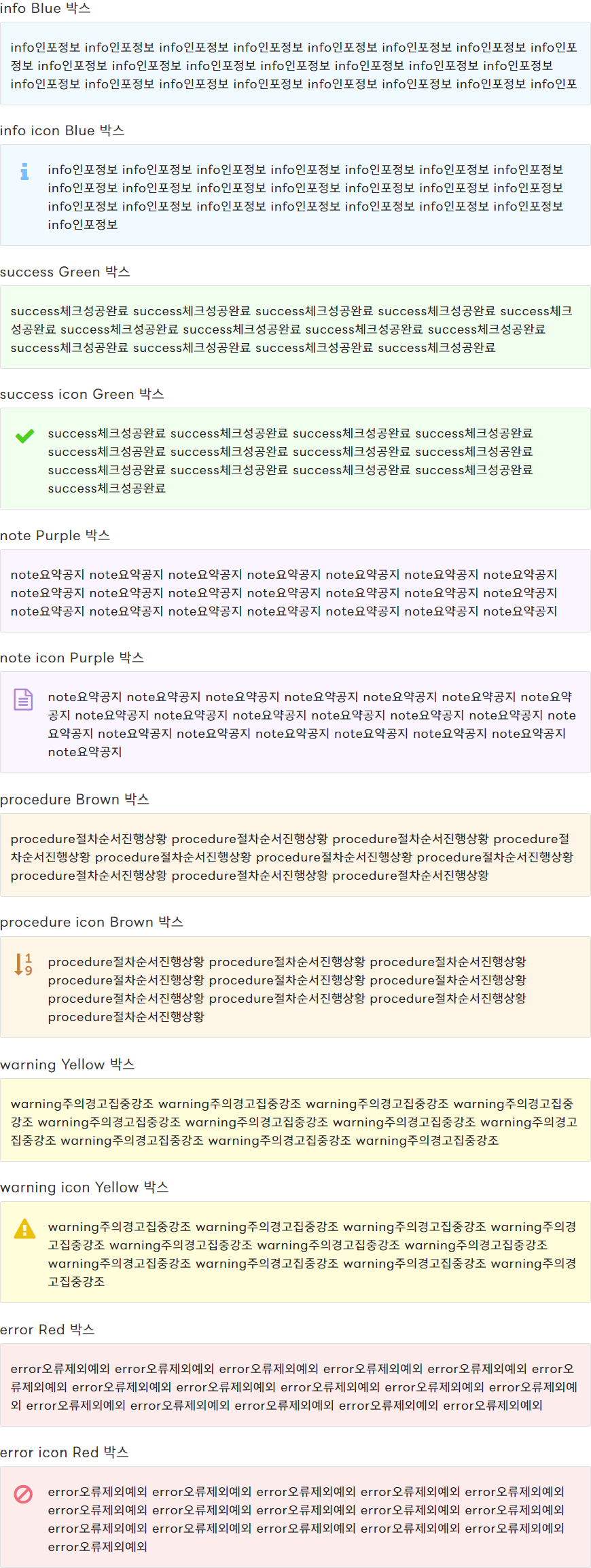This screenshot has width=591, height=1568.
Task: Click the "info icon Blue 박스" heading
Action: point(62,130)
